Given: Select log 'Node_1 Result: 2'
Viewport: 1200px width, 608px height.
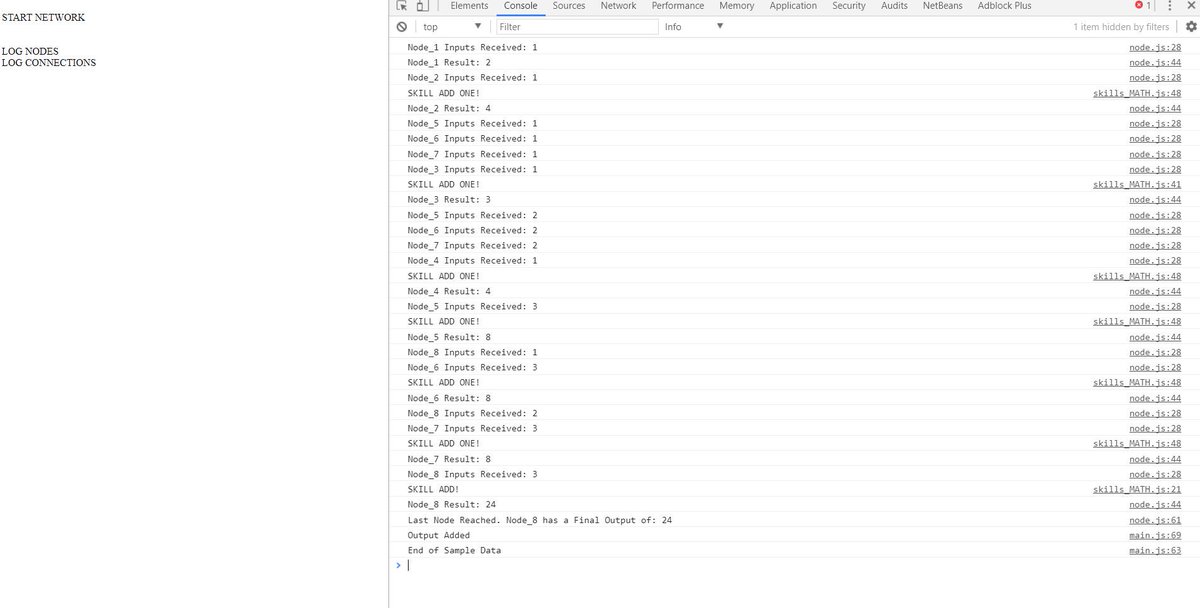Looking at the screenshot, I should 449,62.
